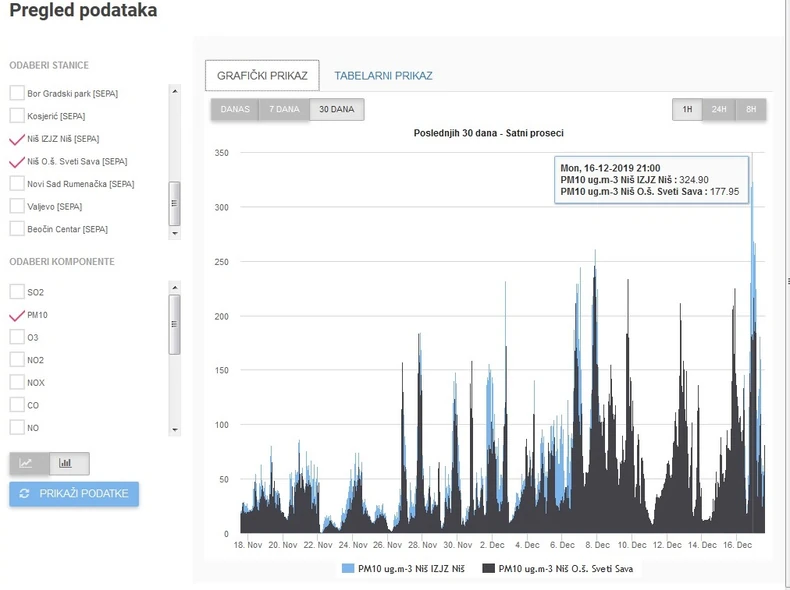This screenshot has width=790, height=590.
Task: Show data for the last 7 DANA
Action: 284,109
